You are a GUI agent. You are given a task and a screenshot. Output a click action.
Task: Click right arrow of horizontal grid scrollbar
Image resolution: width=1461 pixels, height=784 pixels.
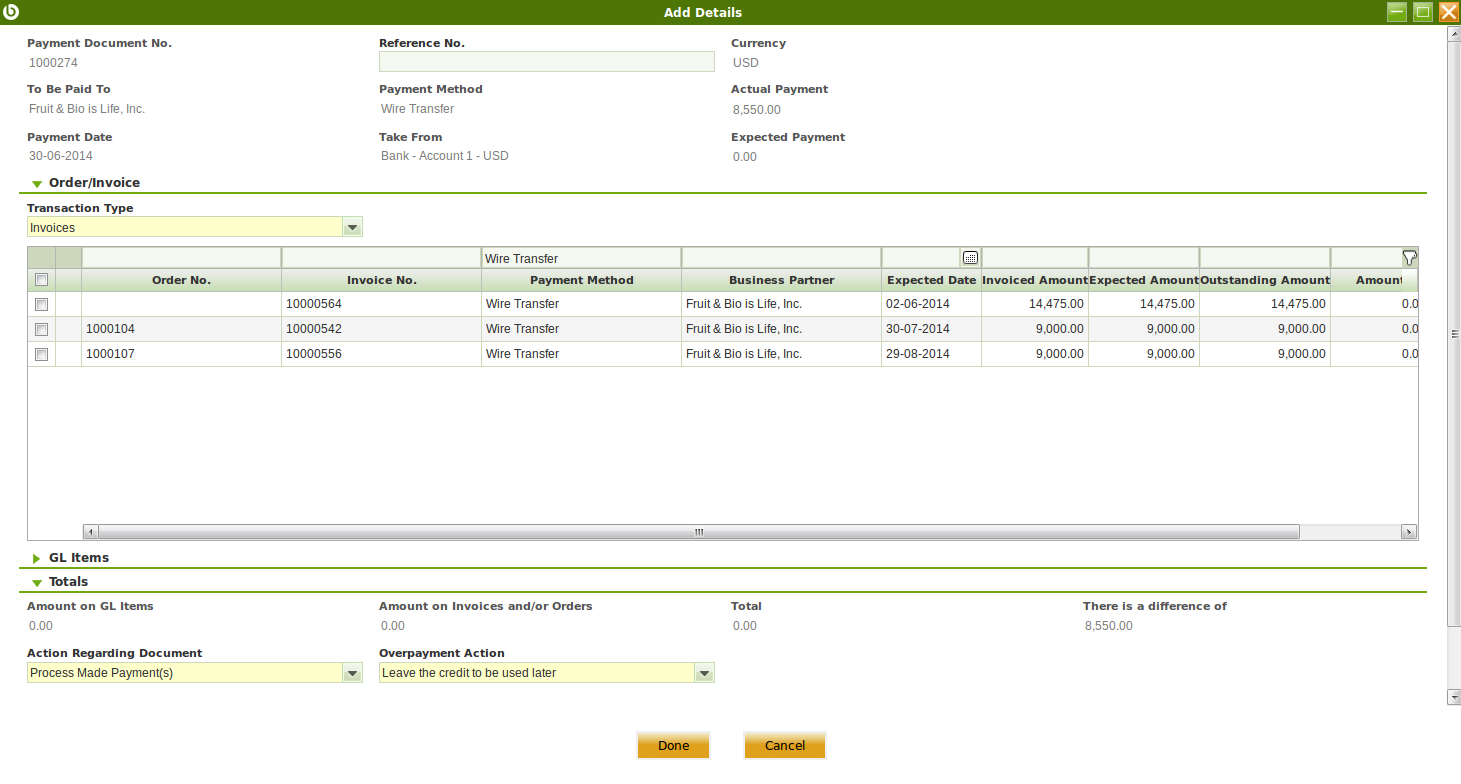pyautogui.click(x=1409, y=532)
